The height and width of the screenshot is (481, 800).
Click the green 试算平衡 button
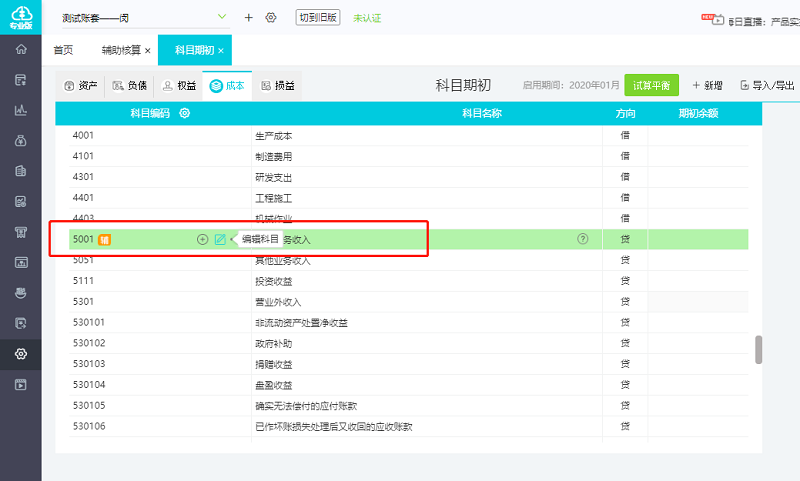pos(652,85)
